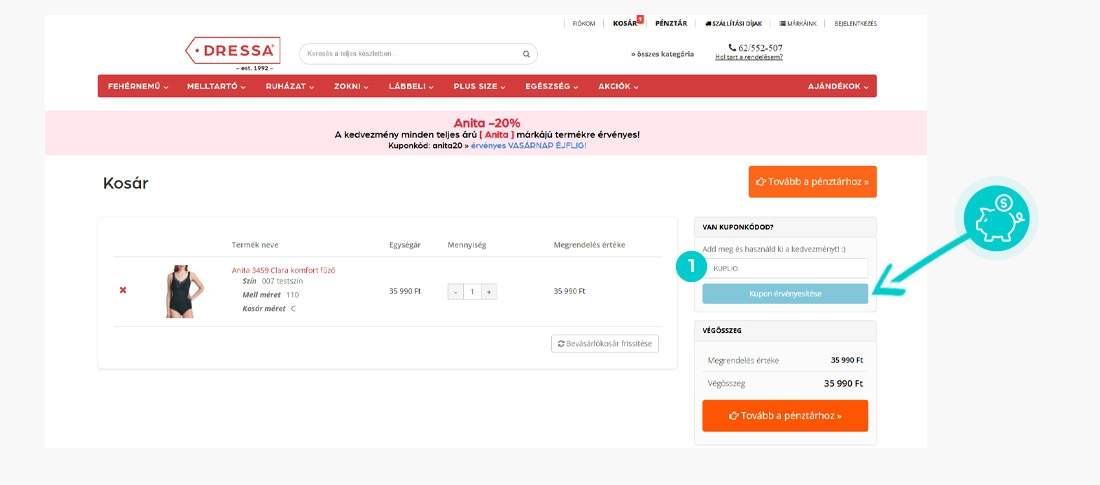Click the Mell méret 110 attribute
This screenshot has width=1100, height=485.
click(x=270, y=295)
